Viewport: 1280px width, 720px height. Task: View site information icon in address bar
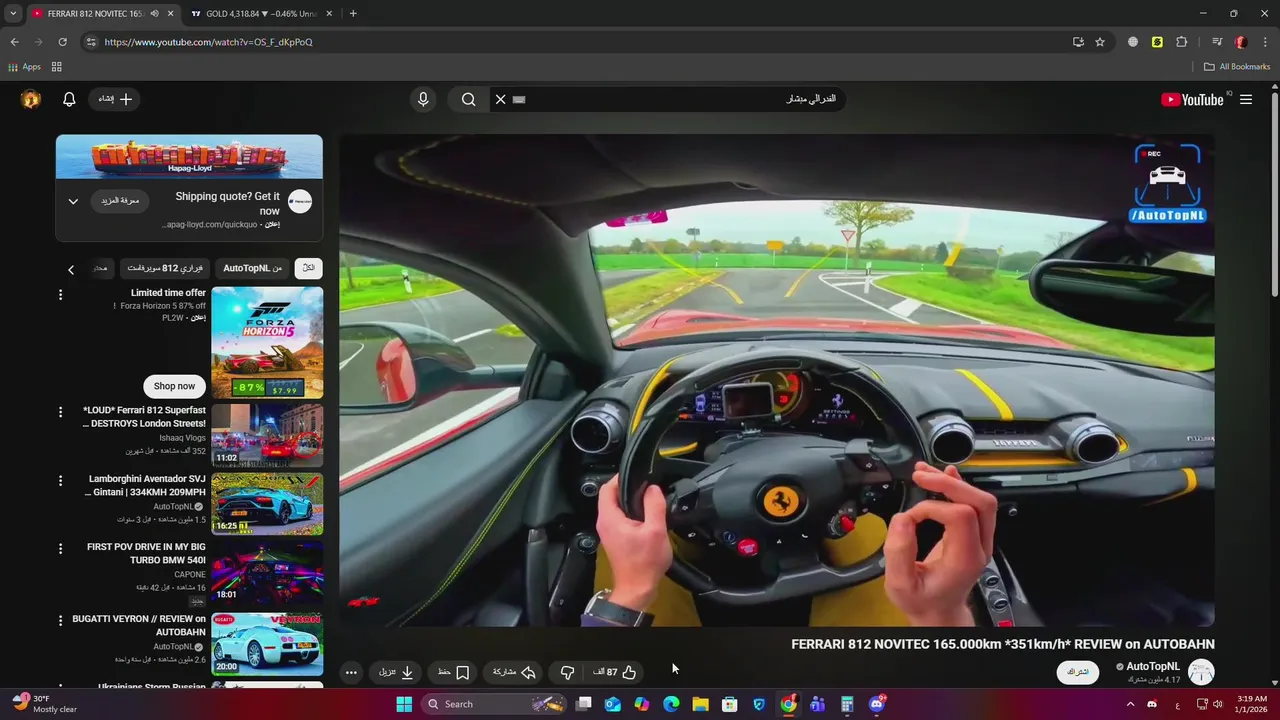pyautogui.click(x=91, y=42)
